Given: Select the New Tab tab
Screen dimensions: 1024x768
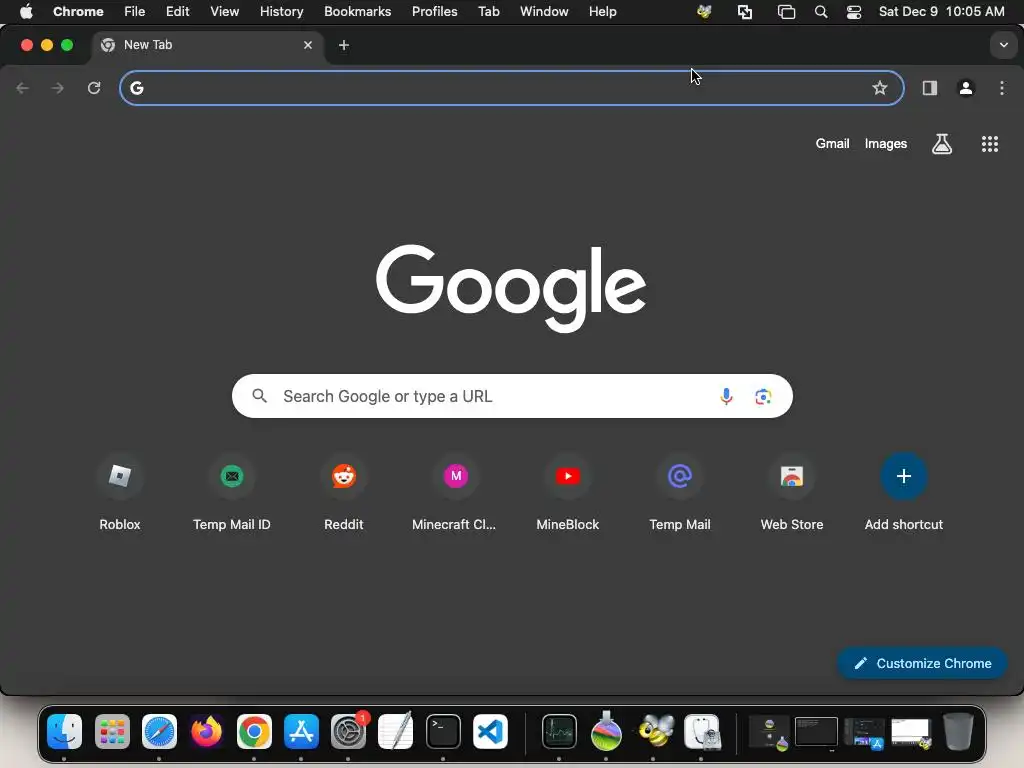Looking at the screenshot, I should point(208,45).
